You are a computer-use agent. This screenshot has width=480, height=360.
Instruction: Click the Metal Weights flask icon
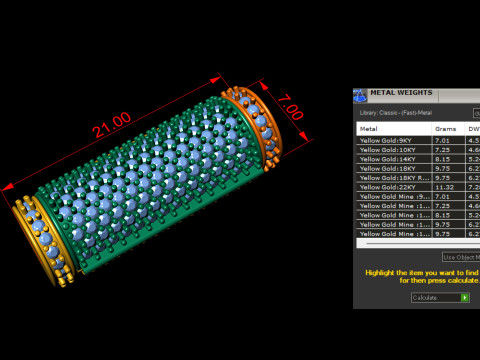[x=360, y=95]
